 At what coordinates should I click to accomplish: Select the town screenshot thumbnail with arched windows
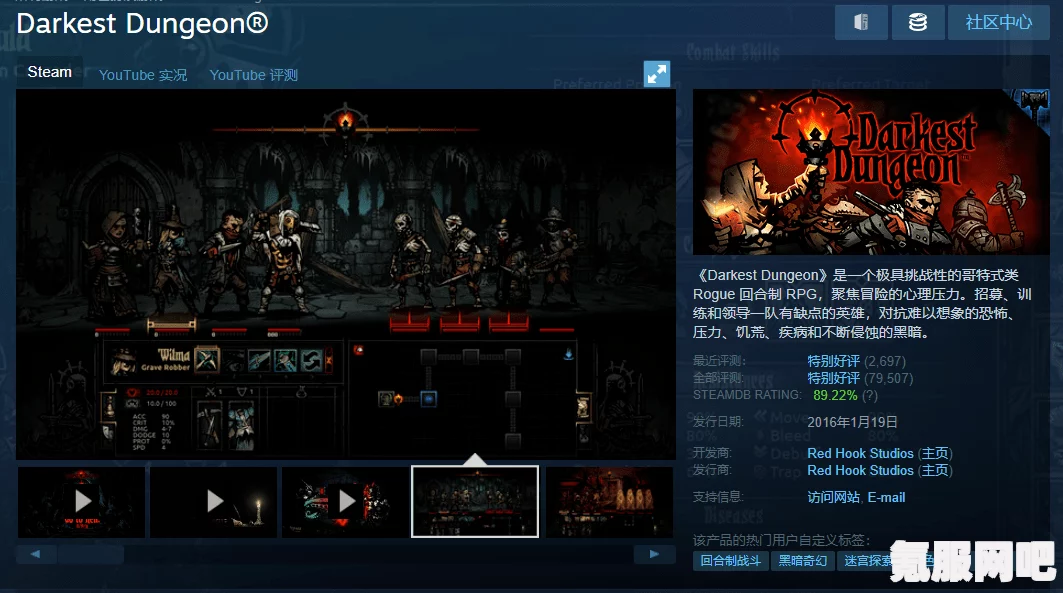click(x=609, y=502)
